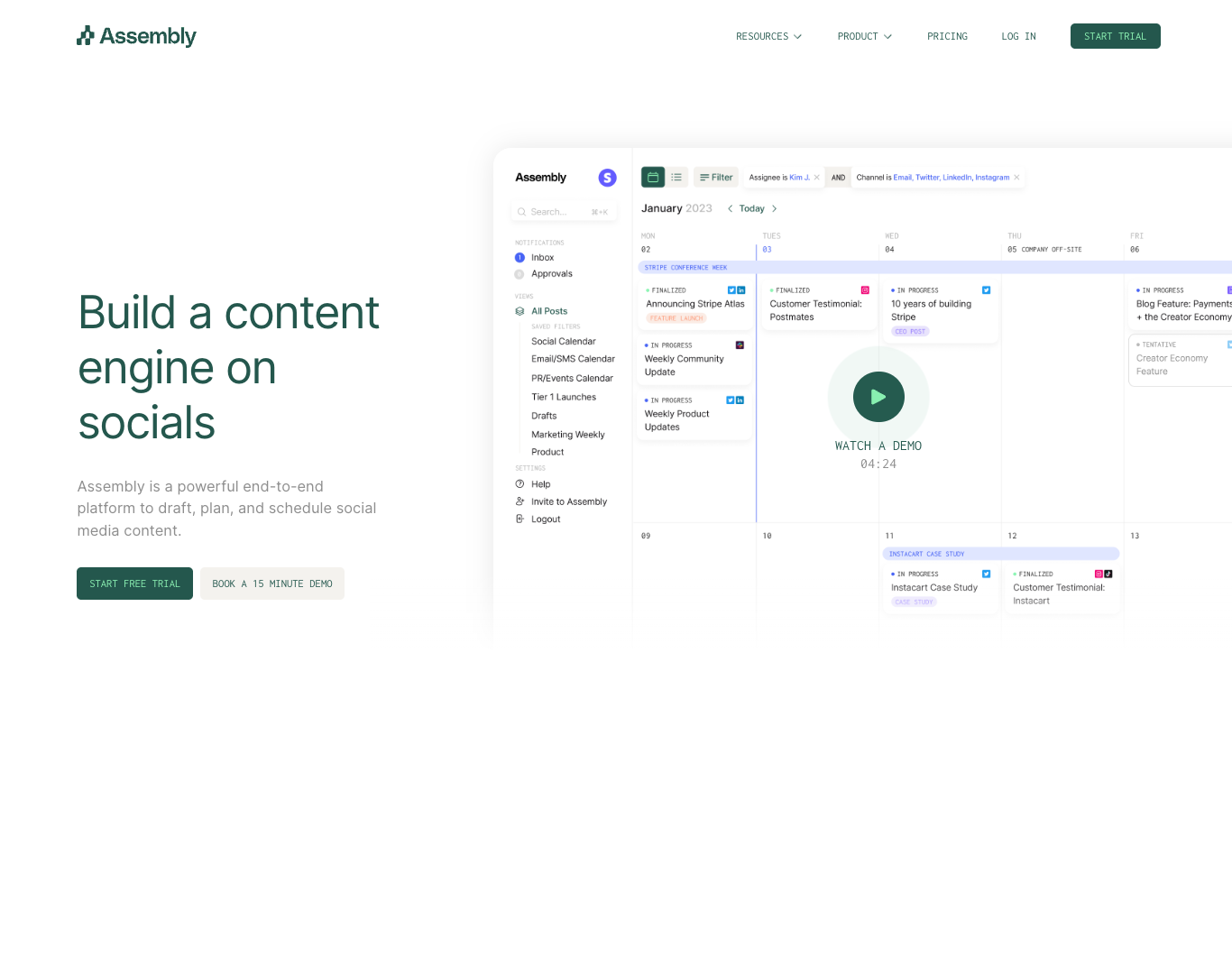Remove the Assignee is Kim J. filter
The image size is (1232, 974).
tap(817, 177)
